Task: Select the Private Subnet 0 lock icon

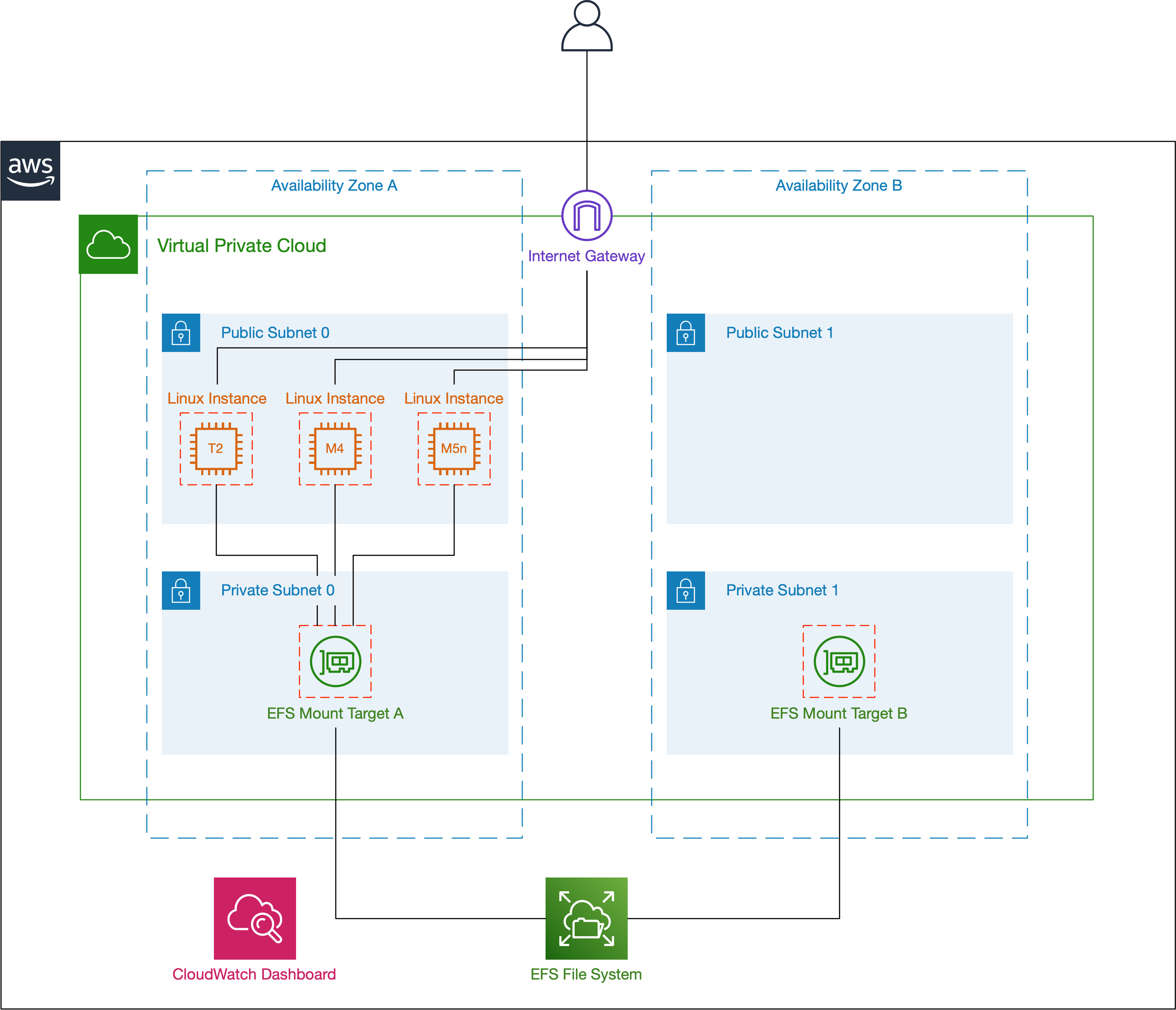Action: (181, 591)
